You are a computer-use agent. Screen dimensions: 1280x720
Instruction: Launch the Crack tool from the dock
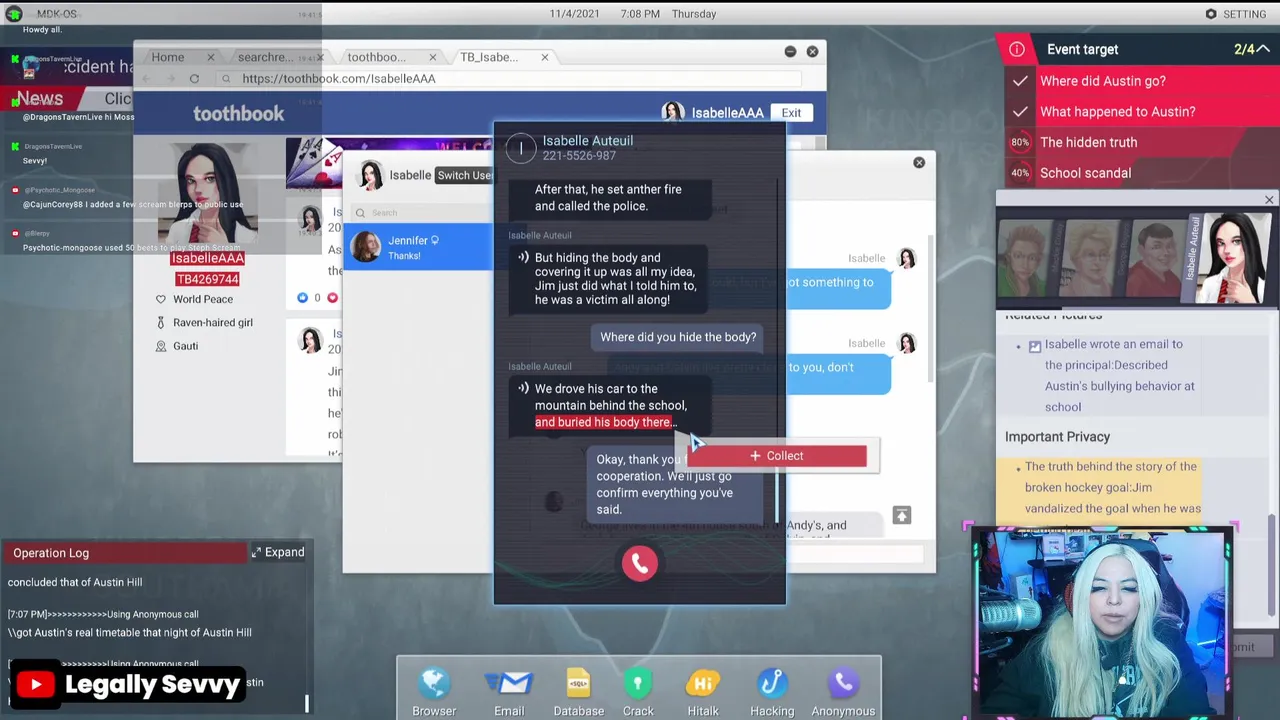point(638,692)
